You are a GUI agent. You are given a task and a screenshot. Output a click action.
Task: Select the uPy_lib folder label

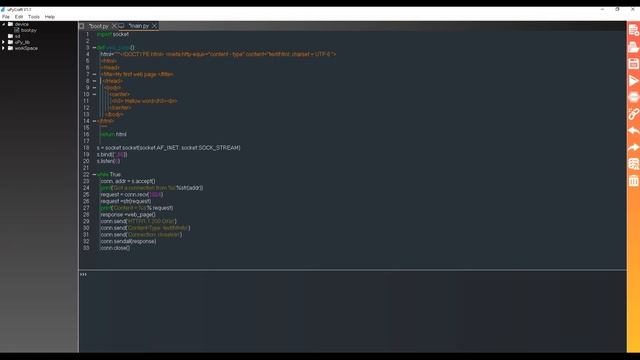(22, 42)
